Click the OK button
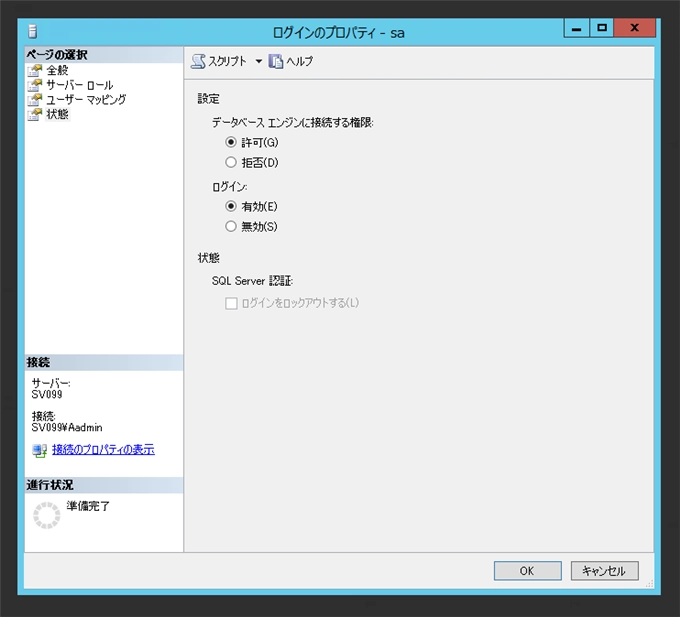 coord(527,571)
